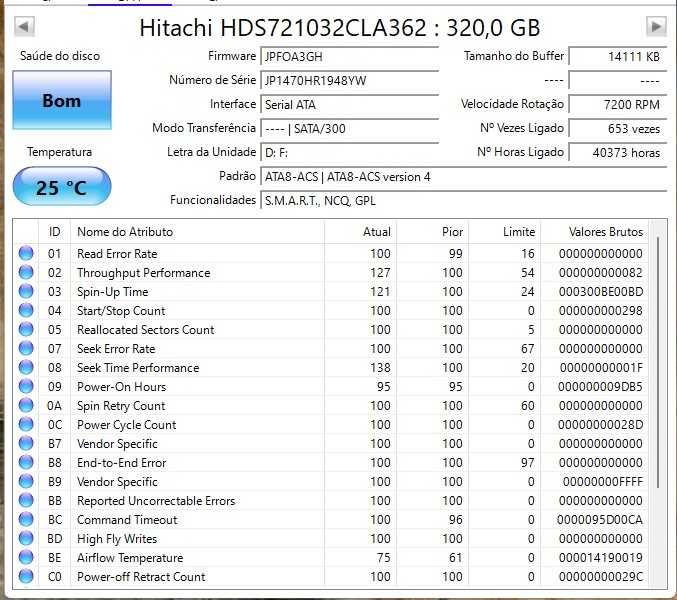
Task: Select the Airflow Temperature attribute name
Action: (130, 558)
